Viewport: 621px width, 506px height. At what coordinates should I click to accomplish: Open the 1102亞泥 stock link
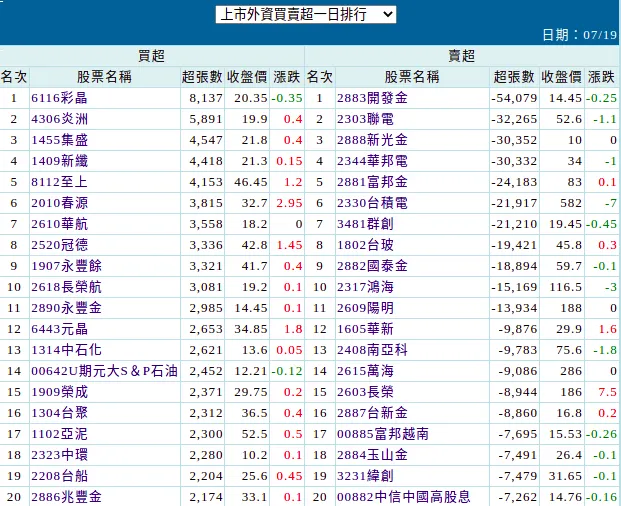click(59, 434)
